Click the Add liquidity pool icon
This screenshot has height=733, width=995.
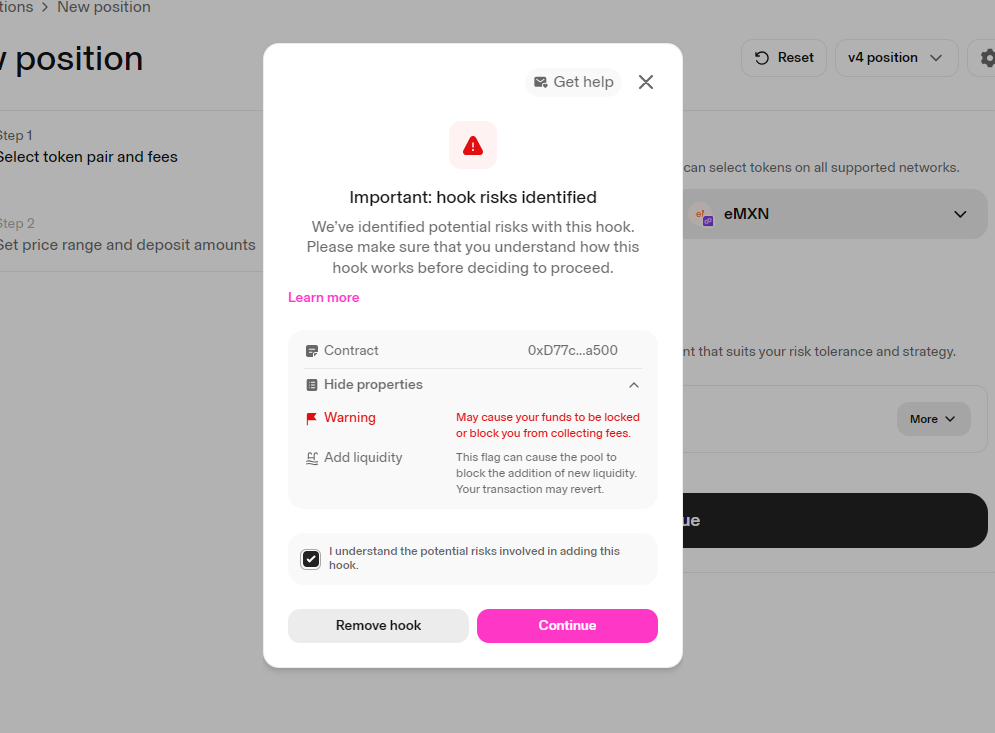click(x=312, y=458)
